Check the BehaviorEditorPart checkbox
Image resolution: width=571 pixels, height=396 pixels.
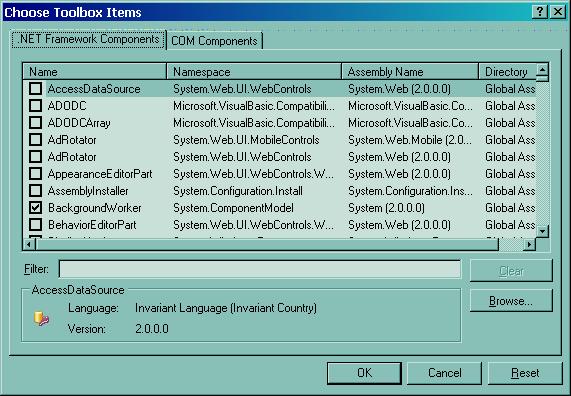point(35,225)
